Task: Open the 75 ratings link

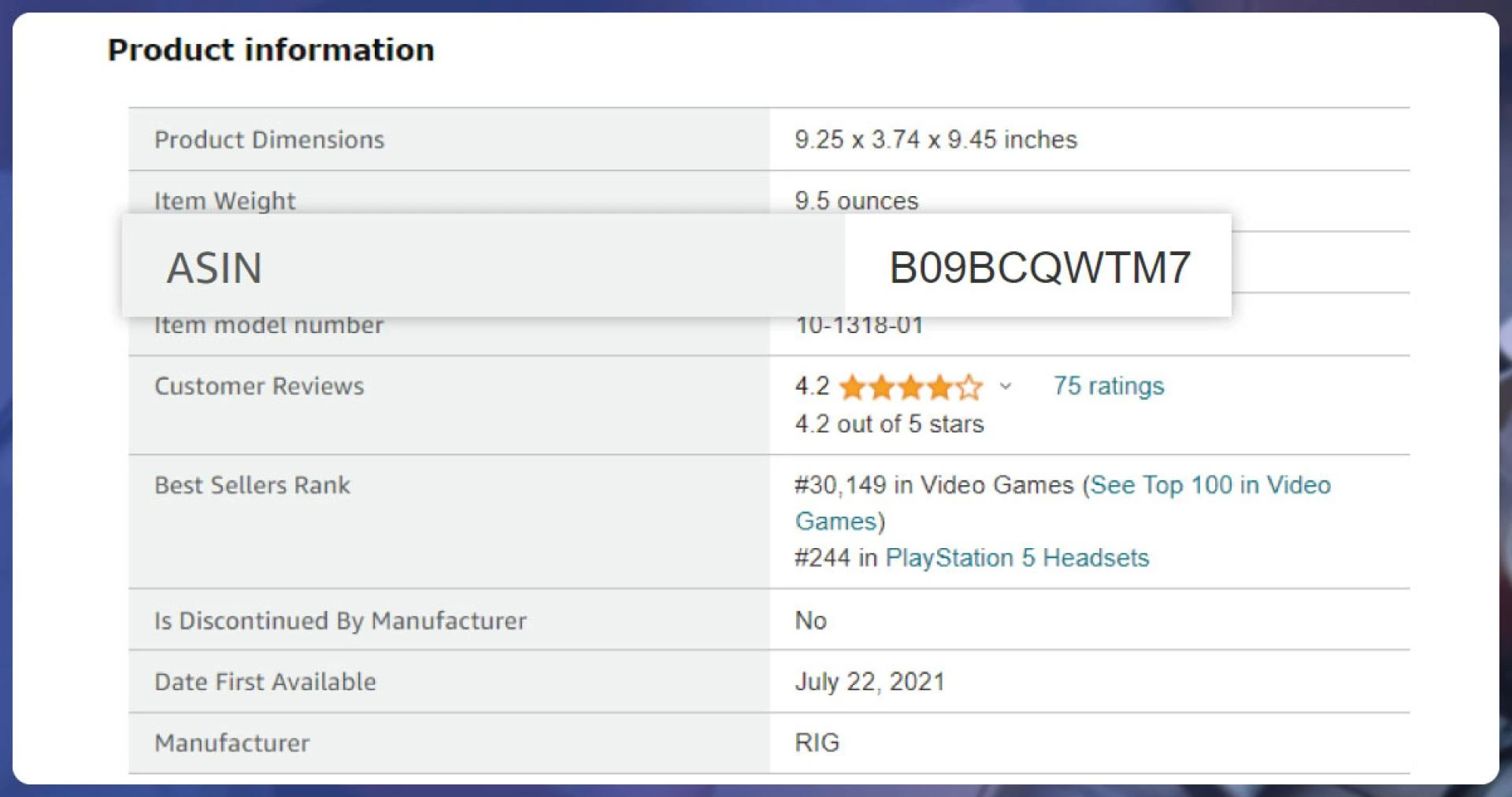Action: click(x=1108, y=386)
